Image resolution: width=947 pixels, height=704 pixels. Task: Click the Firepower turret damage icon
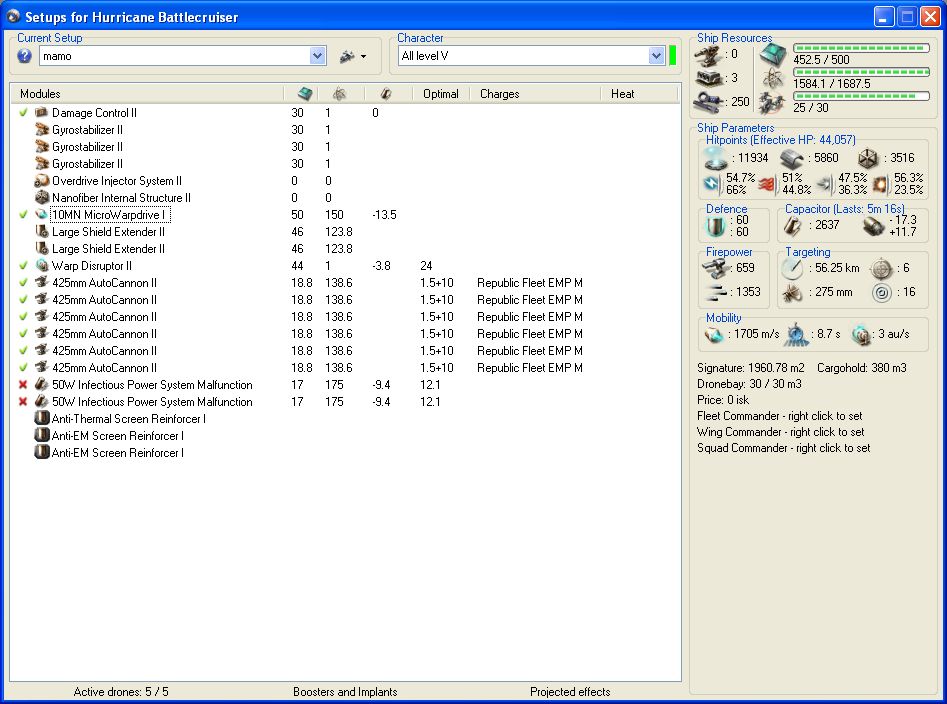pos(713,268)
